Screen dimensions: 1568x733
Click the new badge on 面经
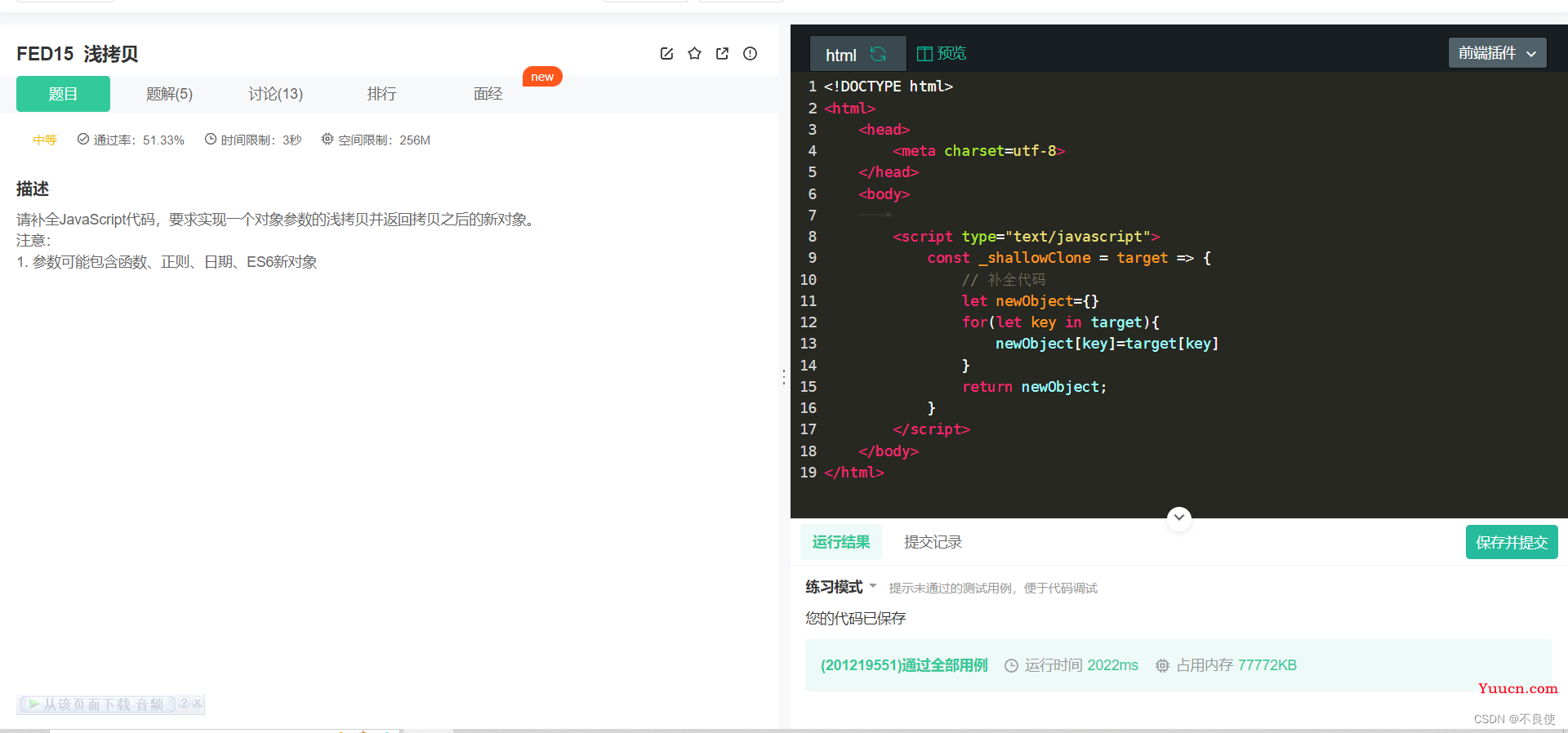click(x=542, y=77)
